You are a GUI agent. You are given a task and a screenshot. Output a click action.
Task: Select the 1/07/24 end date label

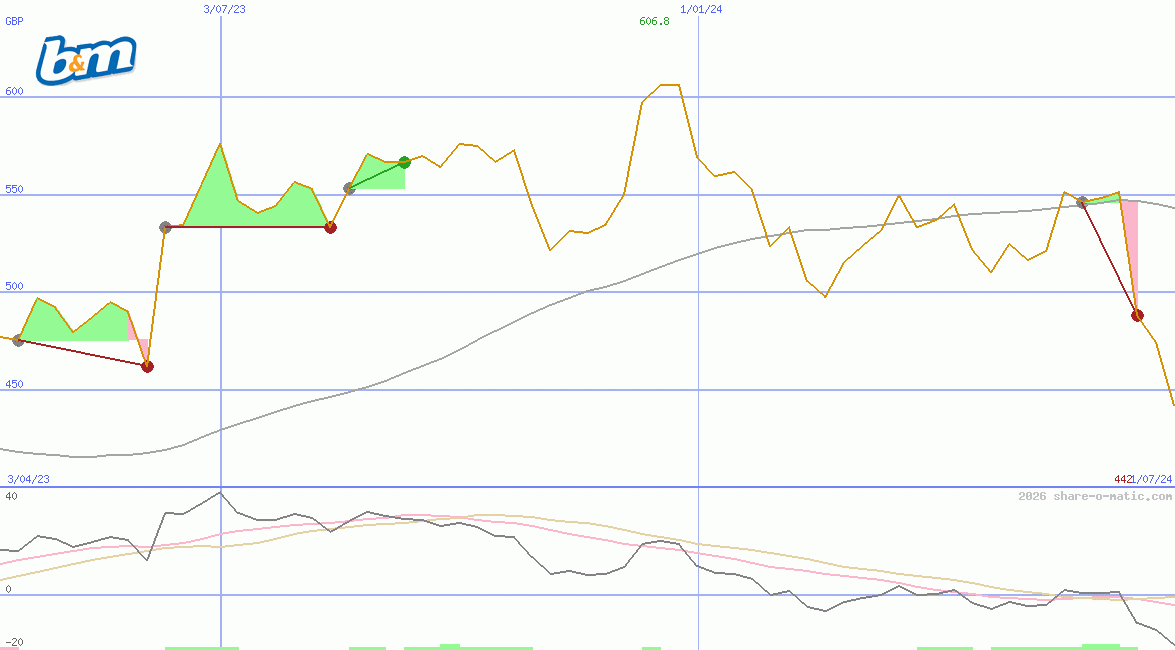(1150, 479)
